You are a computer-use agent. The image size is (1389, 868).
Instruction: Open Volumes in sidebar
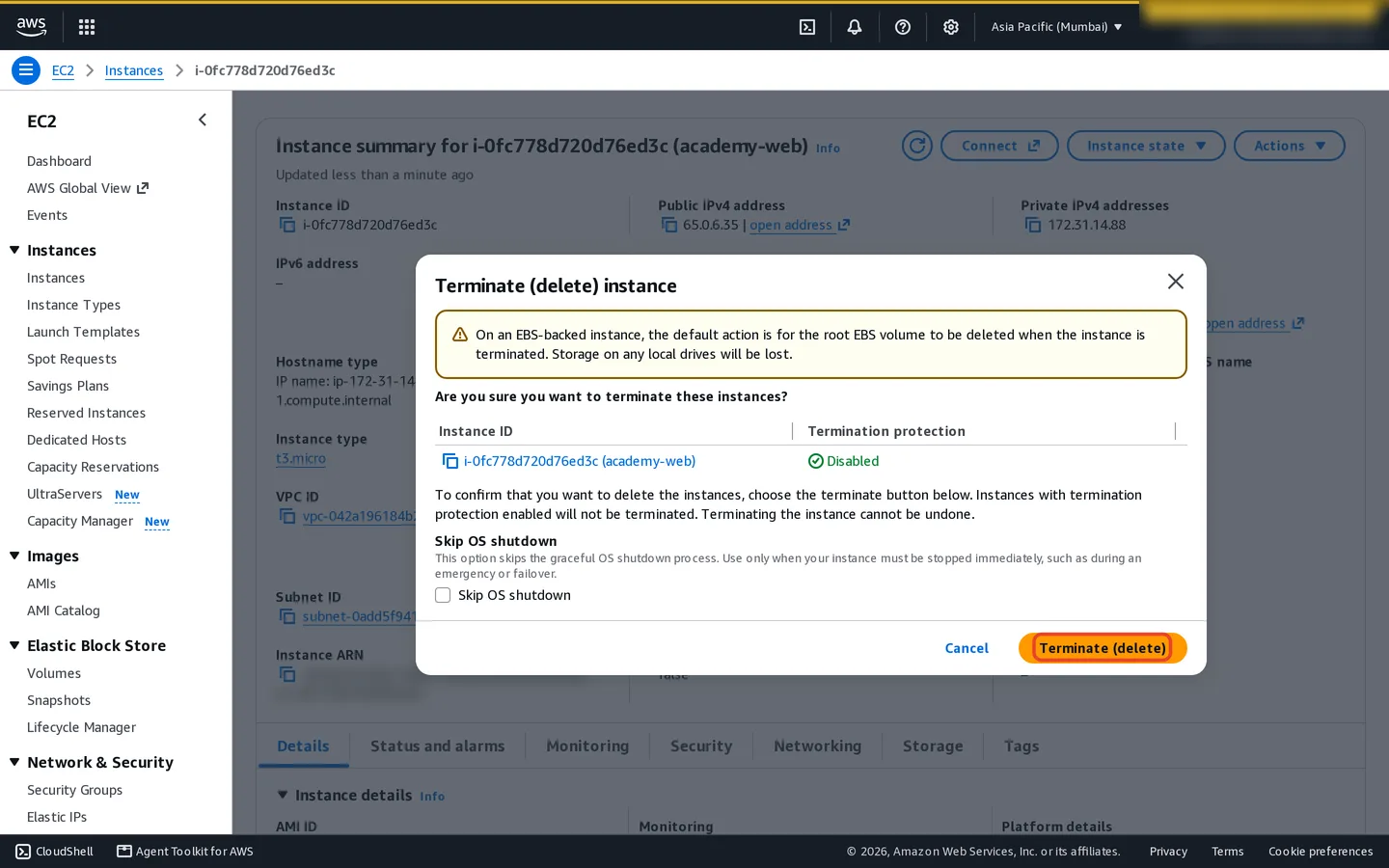(54, 673)
